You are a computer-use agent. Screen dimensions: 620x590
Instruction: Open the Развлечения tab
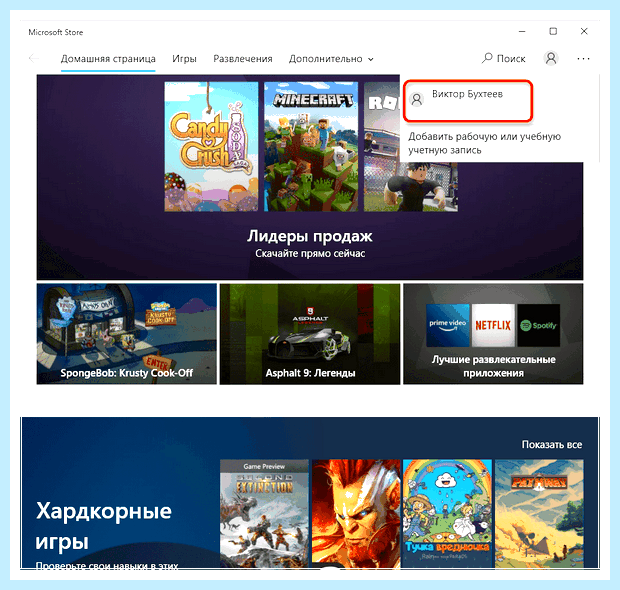point(243,59)
